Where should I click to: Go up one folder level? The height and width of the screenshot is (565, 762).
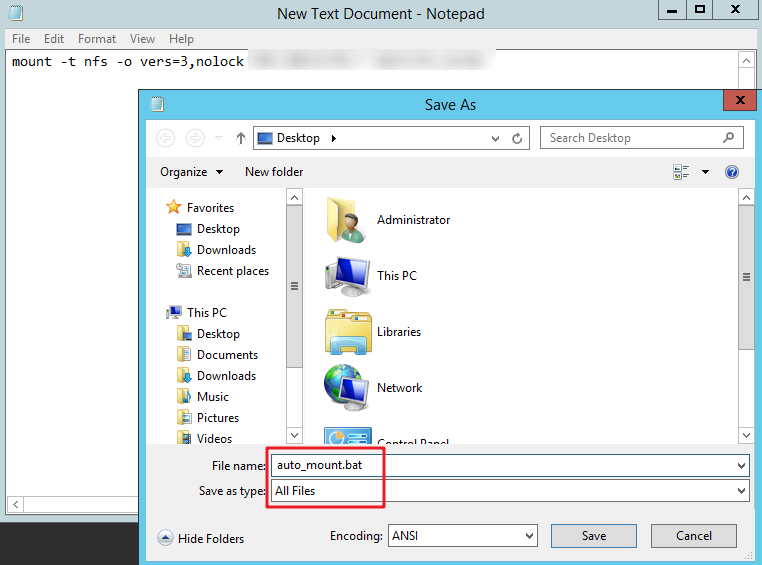click(241, 138)
